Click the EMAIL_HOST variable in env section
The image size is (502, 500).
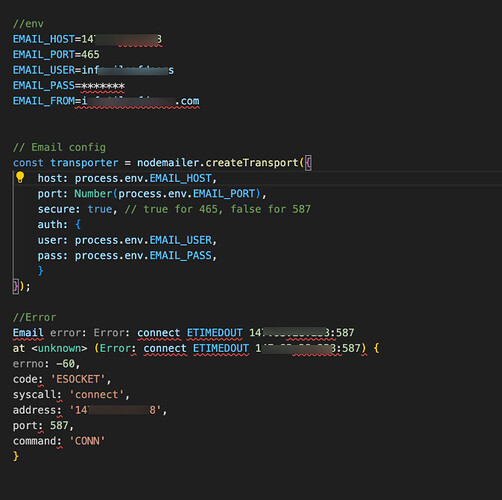pos(44,39)
